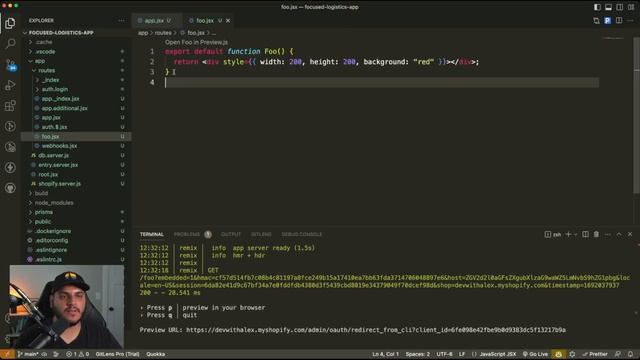Open the Extensions view
The image size is (640, 360).
[x=10, y=106]
